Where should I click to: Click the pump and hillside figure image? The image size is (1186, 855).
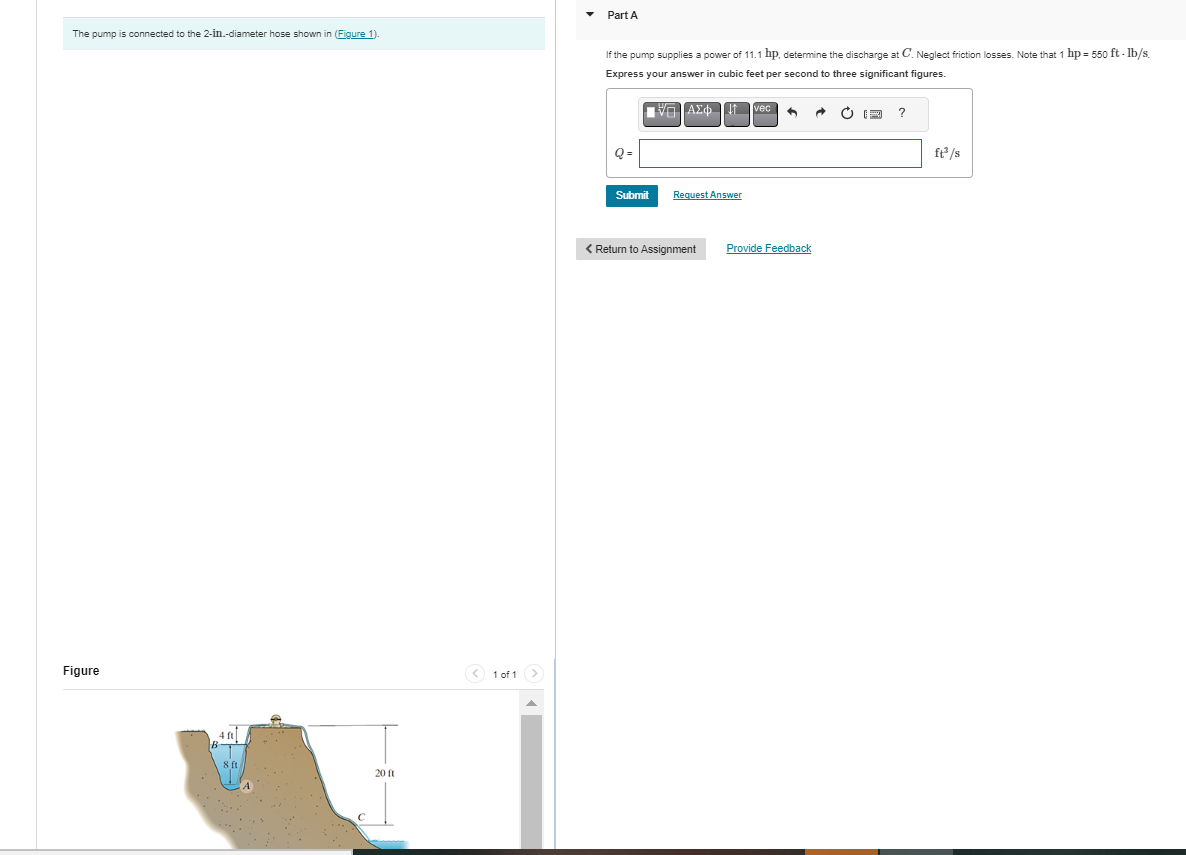291,781
